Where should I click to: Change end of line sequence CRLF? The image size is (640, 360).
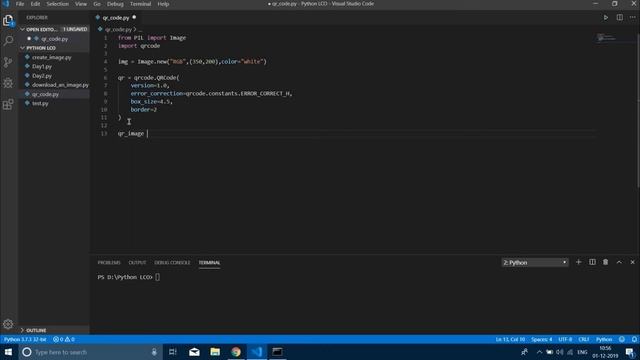(x=584, y=339)
